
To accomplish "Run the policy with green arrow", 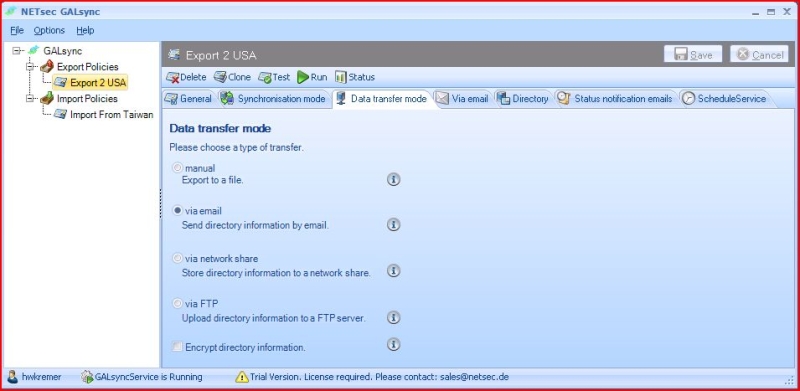I will (x=312, y=77).
